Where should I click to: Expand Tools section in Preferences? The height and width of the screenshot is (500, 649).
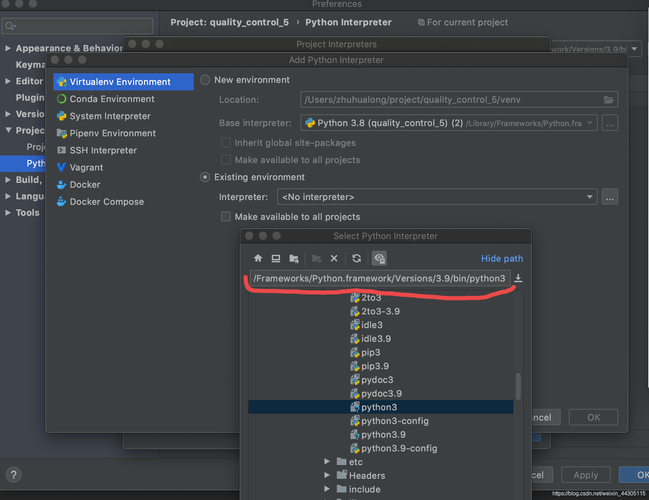[7, 213]
